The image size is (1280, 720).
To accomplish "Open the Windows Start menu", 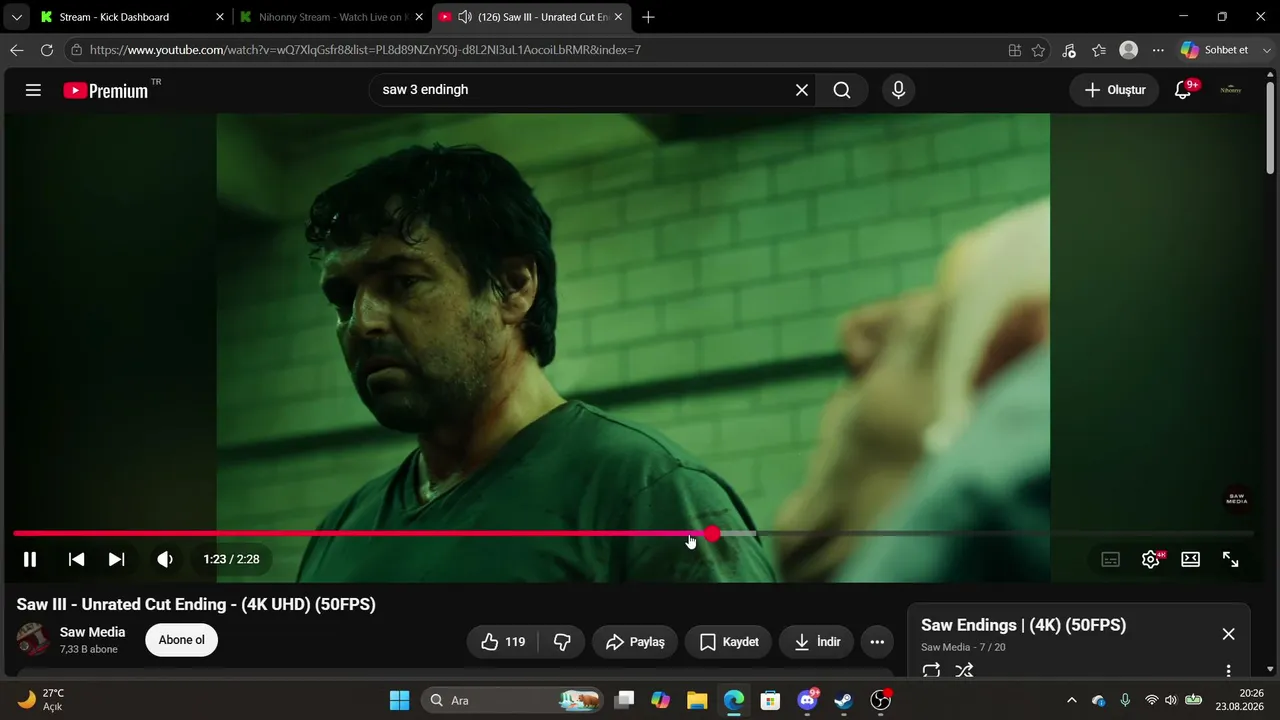I will (399, 700).
